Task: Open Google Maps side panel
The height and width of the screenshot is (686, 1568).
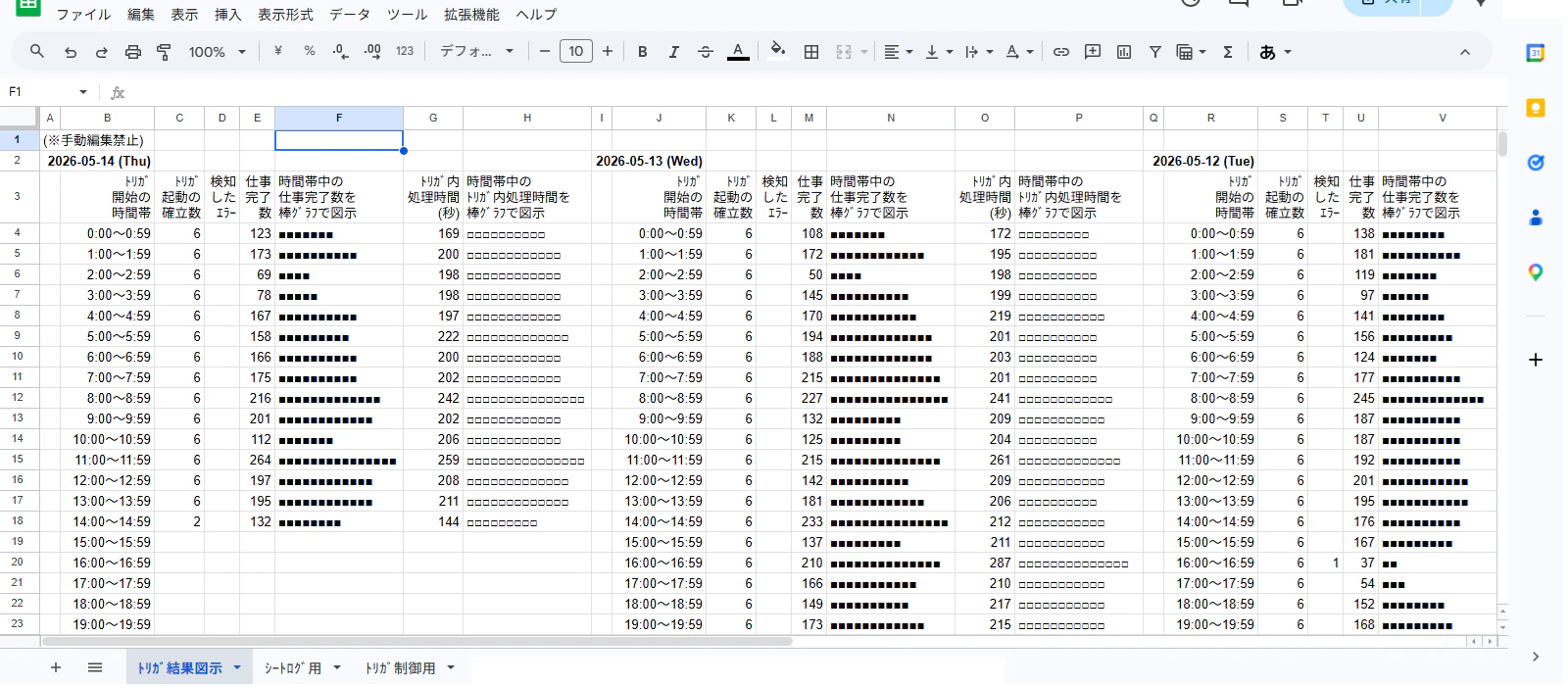Action: pyautogui.click(x=1536, y=272)
